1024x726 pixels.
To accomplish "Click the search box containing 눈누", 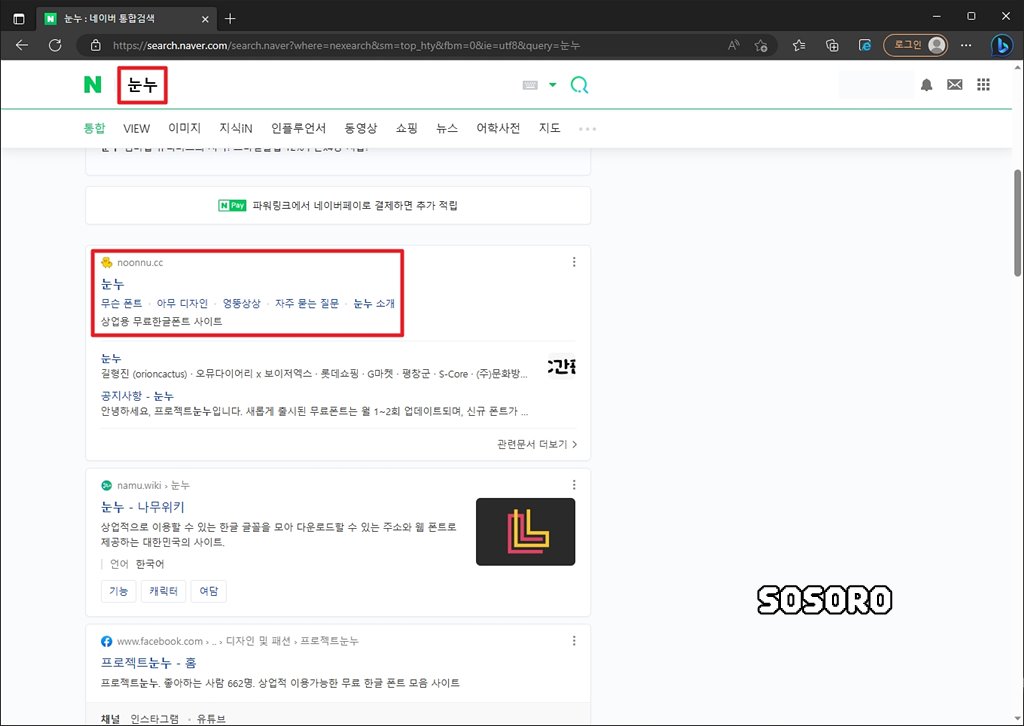I will (x=142, y=85).
